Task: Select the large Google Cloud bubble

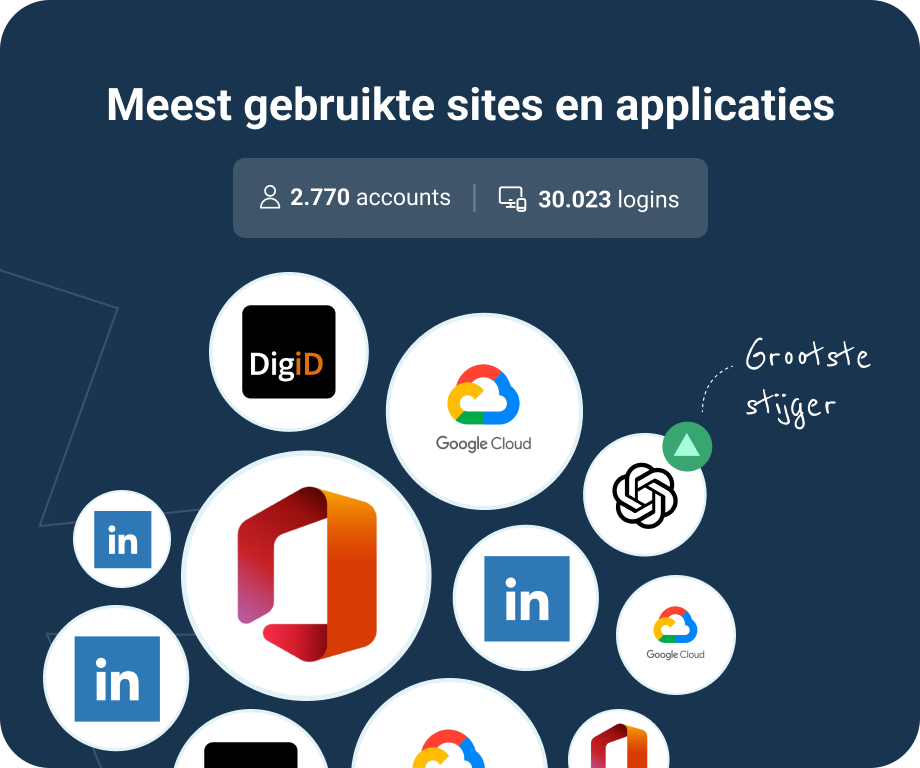Action: (x=484, y=411)
